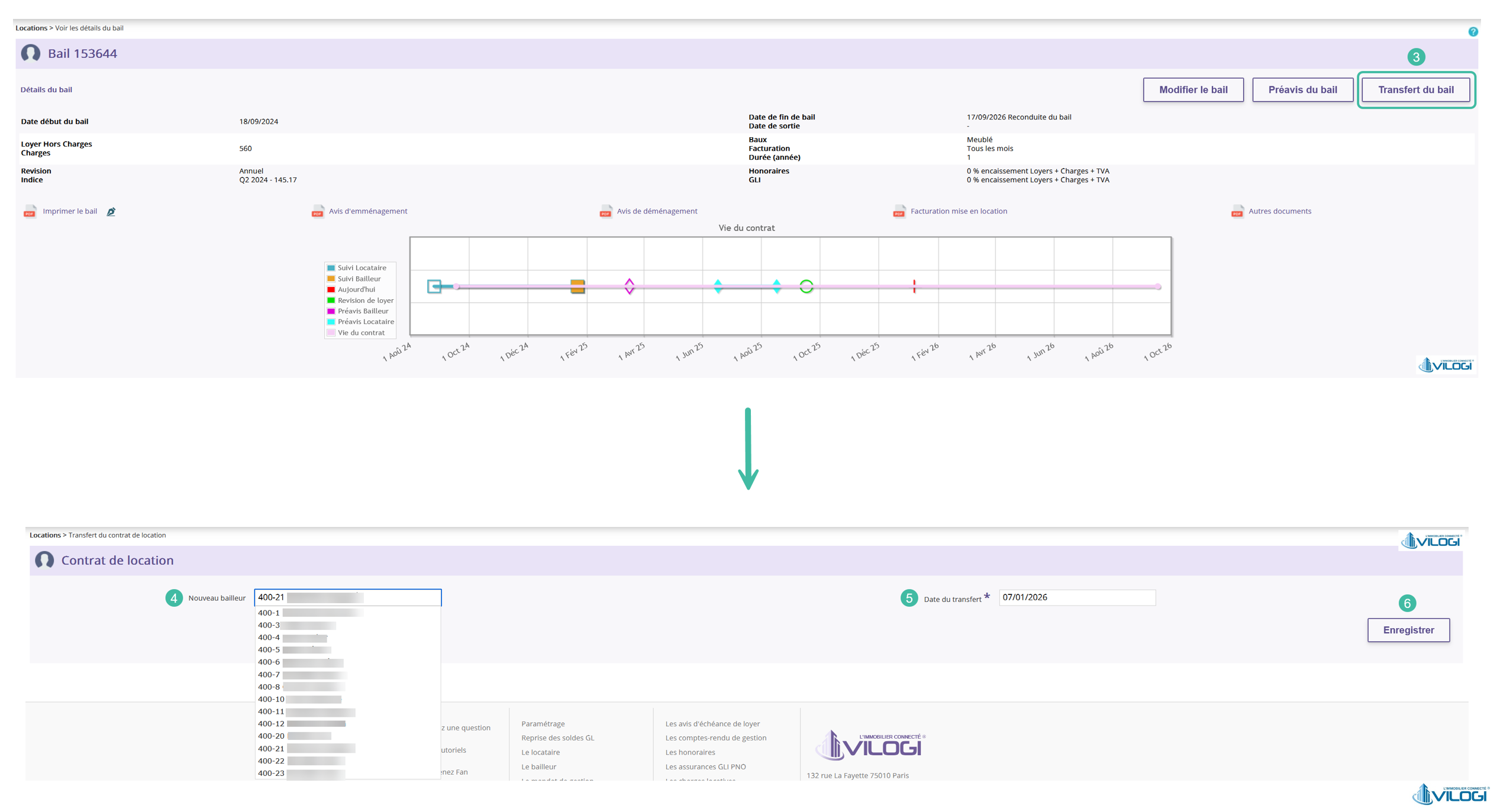Click the Suivi Bailleur orange legend swatch

(x=331, y=279)
